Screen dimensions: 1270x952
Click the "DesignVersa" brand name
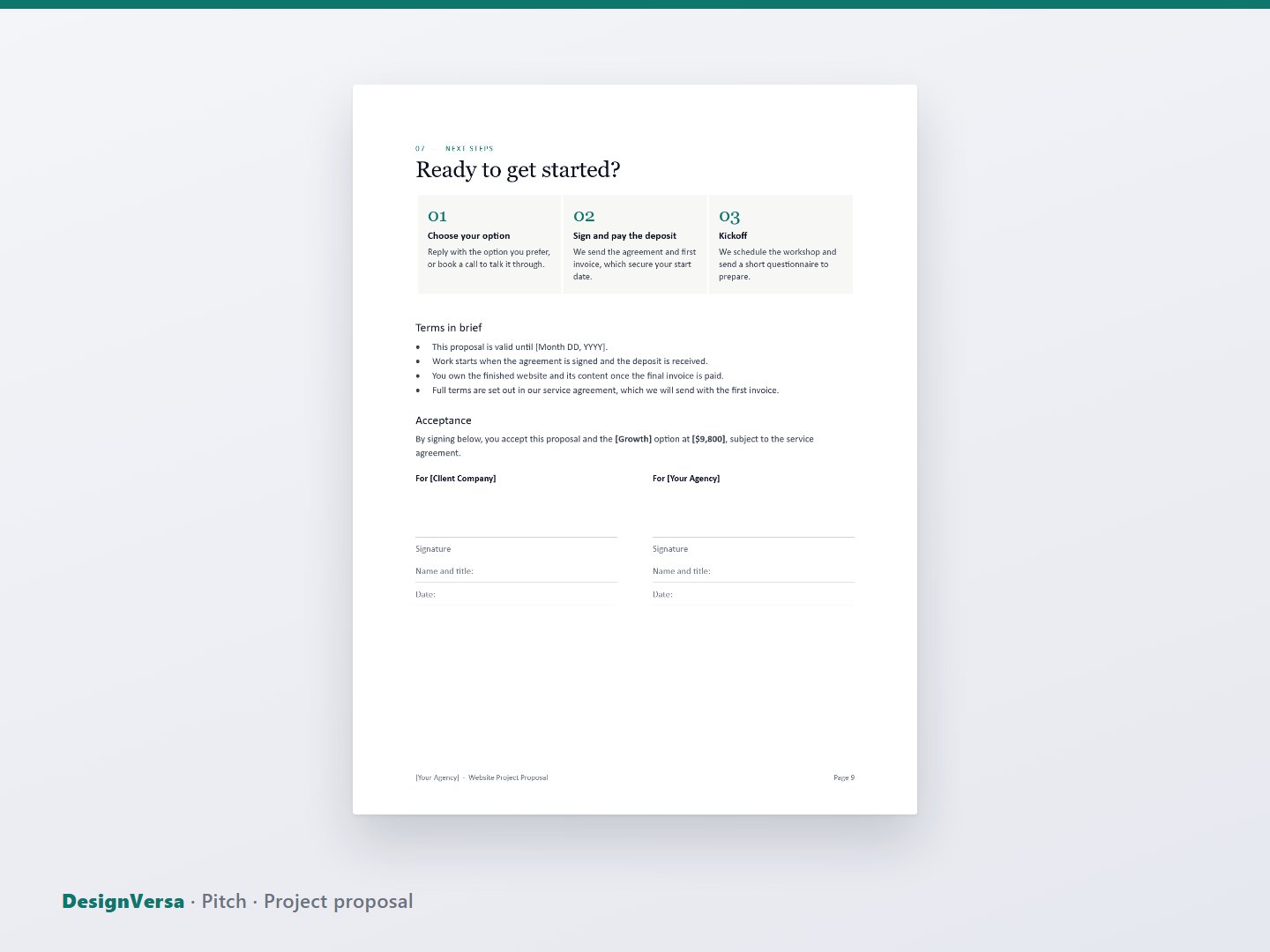(x=123, y=902)
